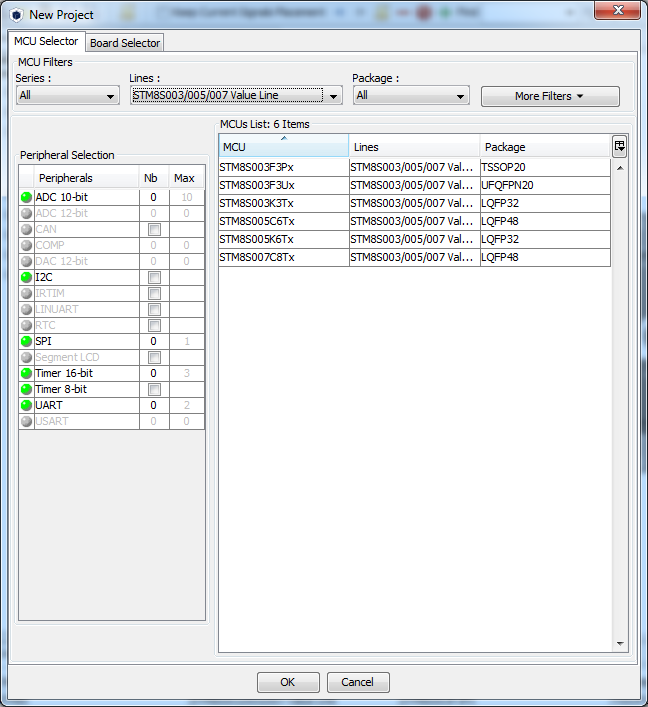Toggle the LINUART checkbox
Image resolution: width=648 pixels, height=707 pixels.
[x=154, y=309]
